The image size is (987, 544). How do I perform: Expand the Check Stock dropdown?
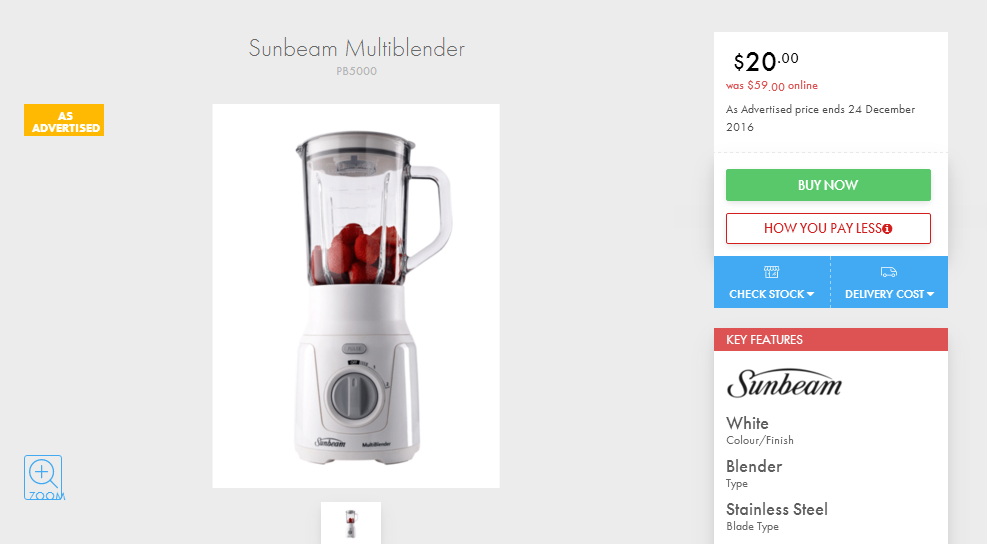[772, 282]
